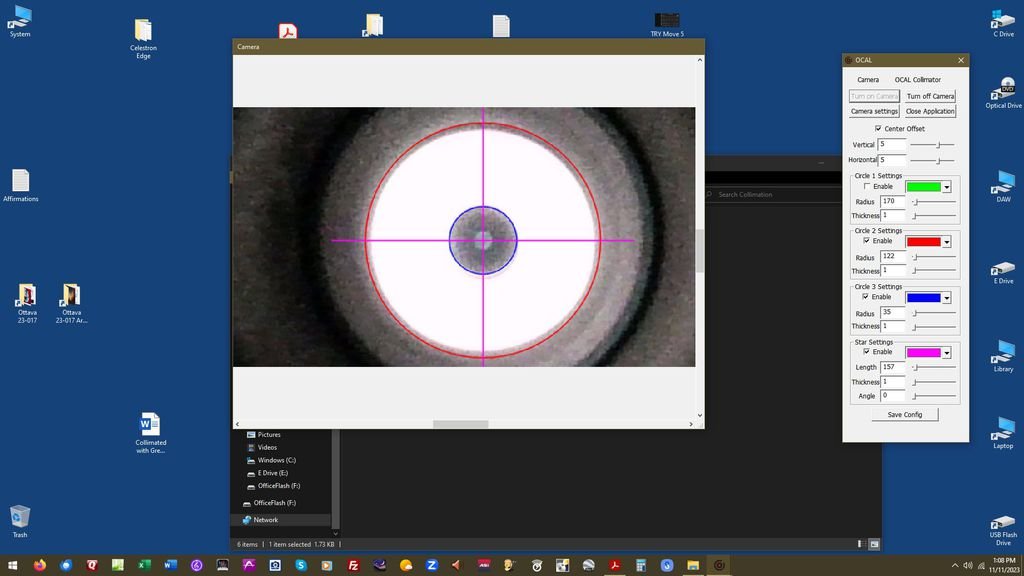Click the Turn off Camera button

click(930, 96)
